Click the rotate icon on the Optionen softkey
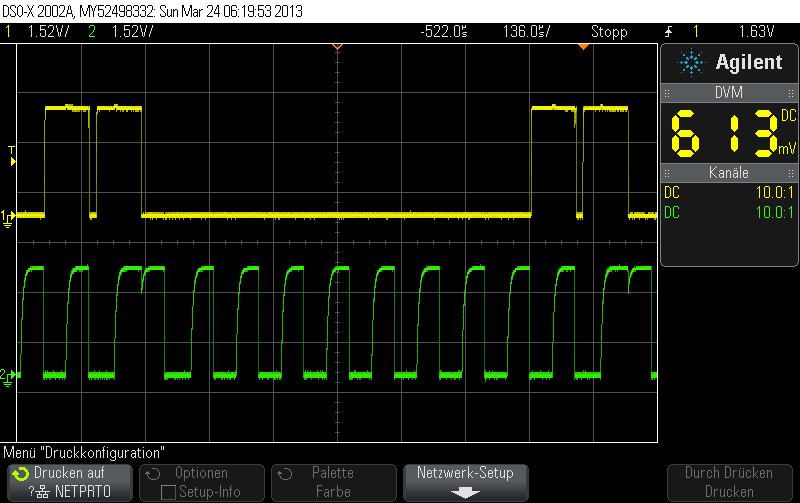 coord(153,474)
